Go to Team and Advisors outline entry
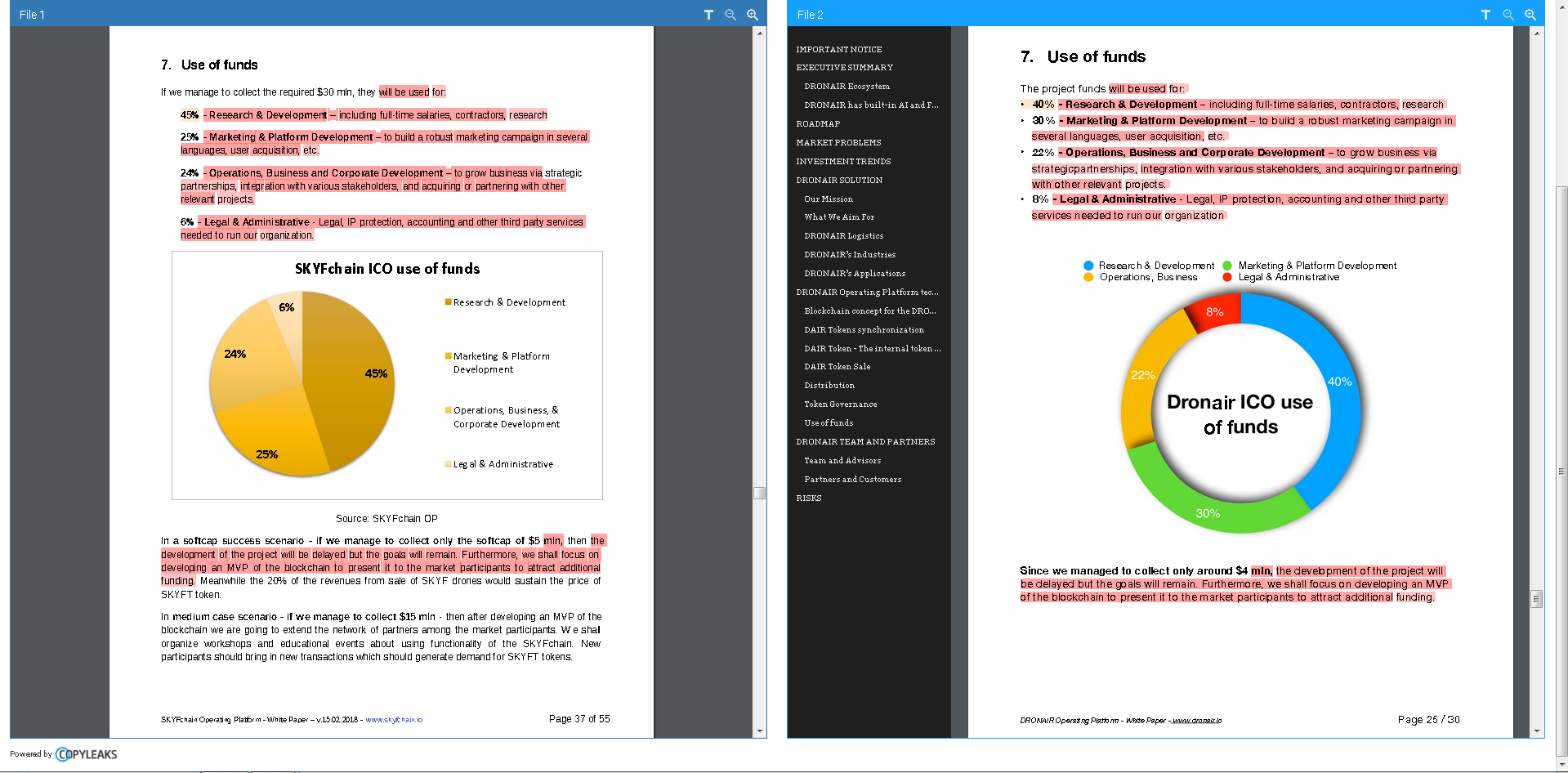Image resolution: width=1568 pixels, height=773 pixels. click(x=842, y=461)
